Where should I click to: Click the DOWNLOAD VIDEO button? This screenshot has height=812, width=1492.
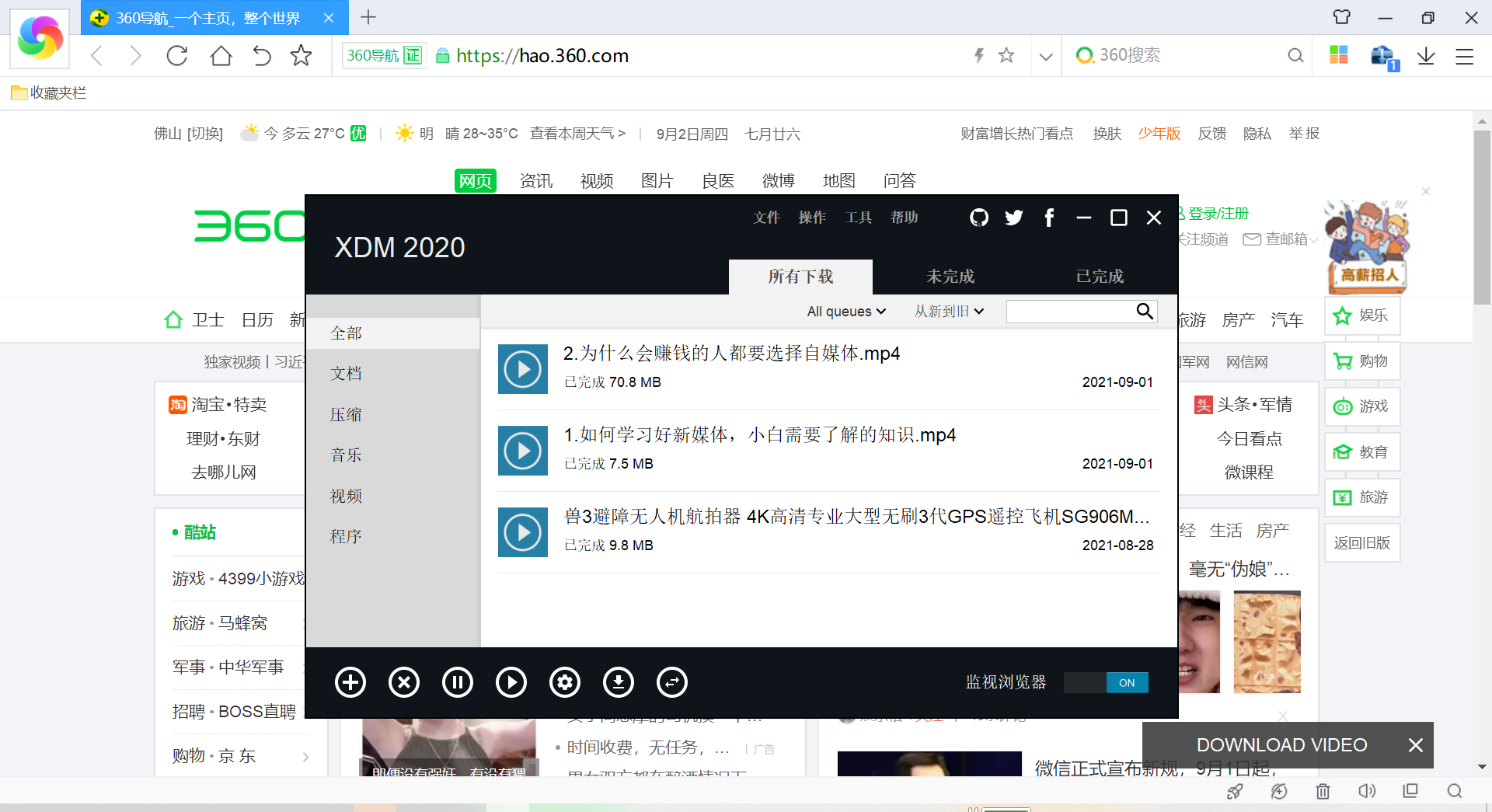point(1281,745)
